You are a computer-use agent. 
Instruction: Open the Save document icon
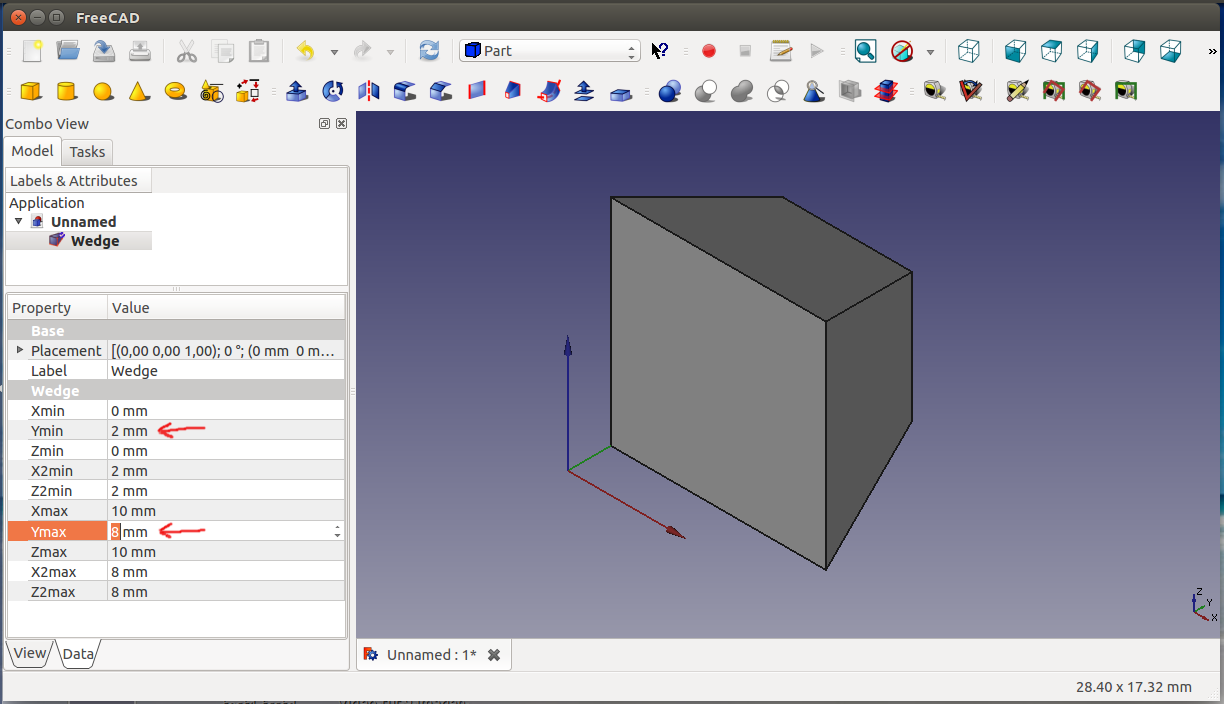click(x=104, y=51)
